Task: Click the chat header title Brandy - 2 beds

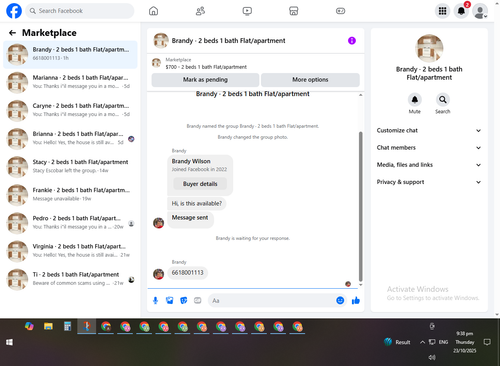Action: click(x=228, y=41)
